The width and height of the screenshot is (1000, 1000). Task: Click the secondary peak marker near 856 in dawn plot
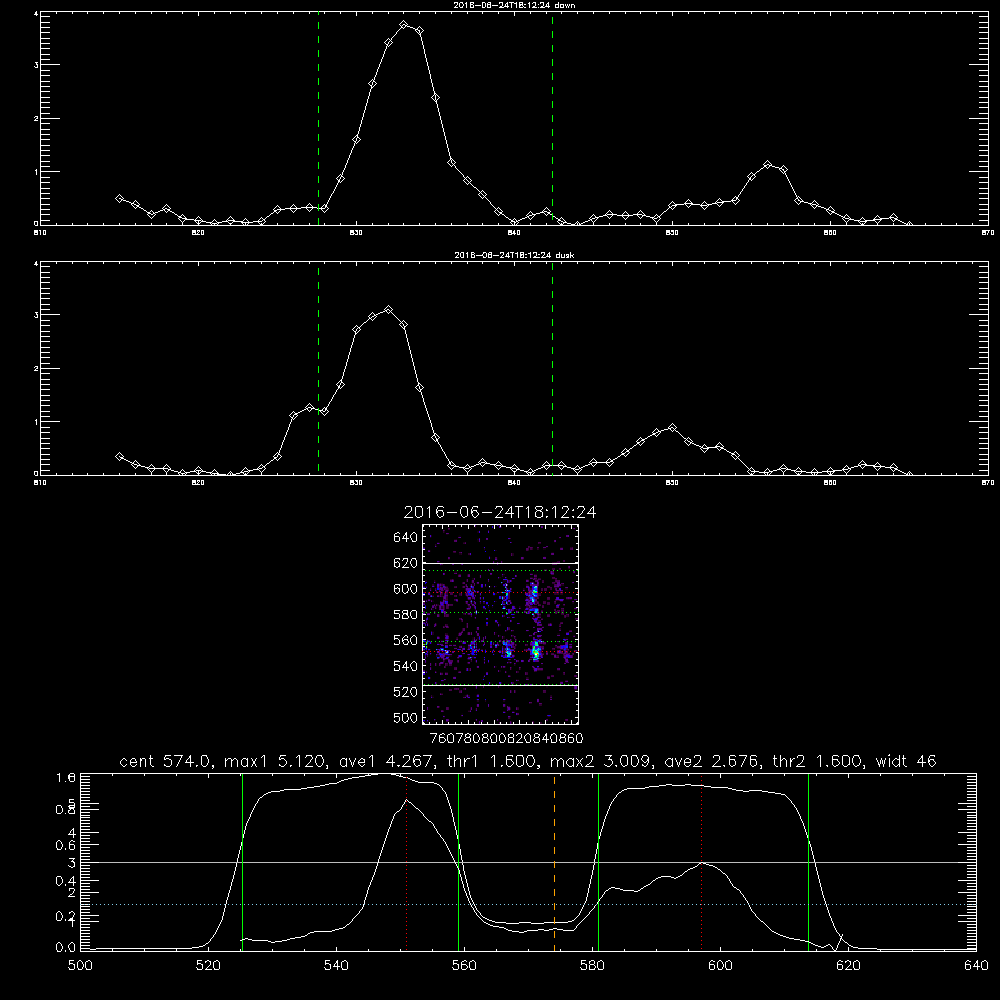pyautogui.click(x=768, y=165)
